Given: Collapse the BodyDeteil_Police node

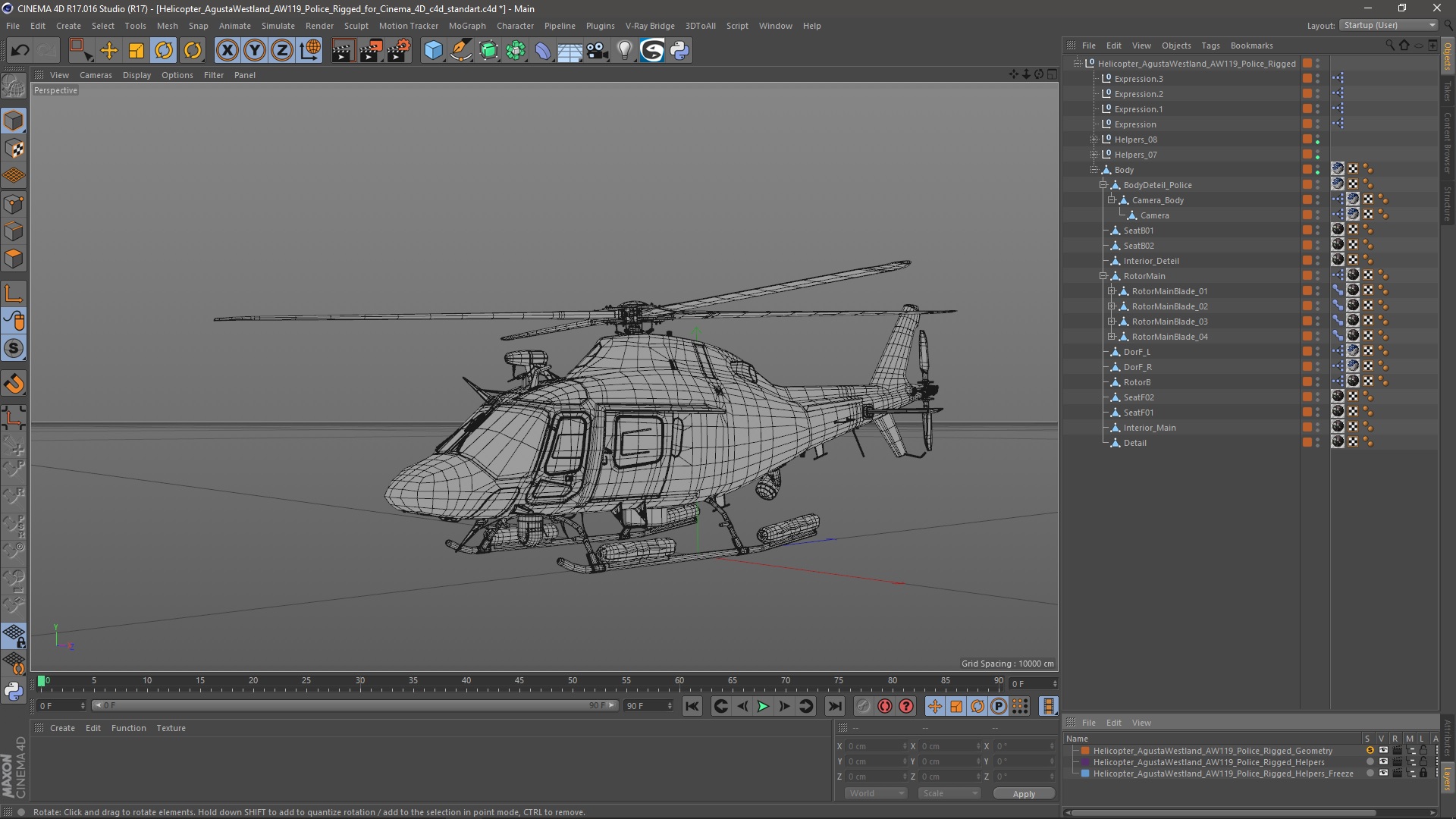Looking at the screenshot, I should point(1103,185).
